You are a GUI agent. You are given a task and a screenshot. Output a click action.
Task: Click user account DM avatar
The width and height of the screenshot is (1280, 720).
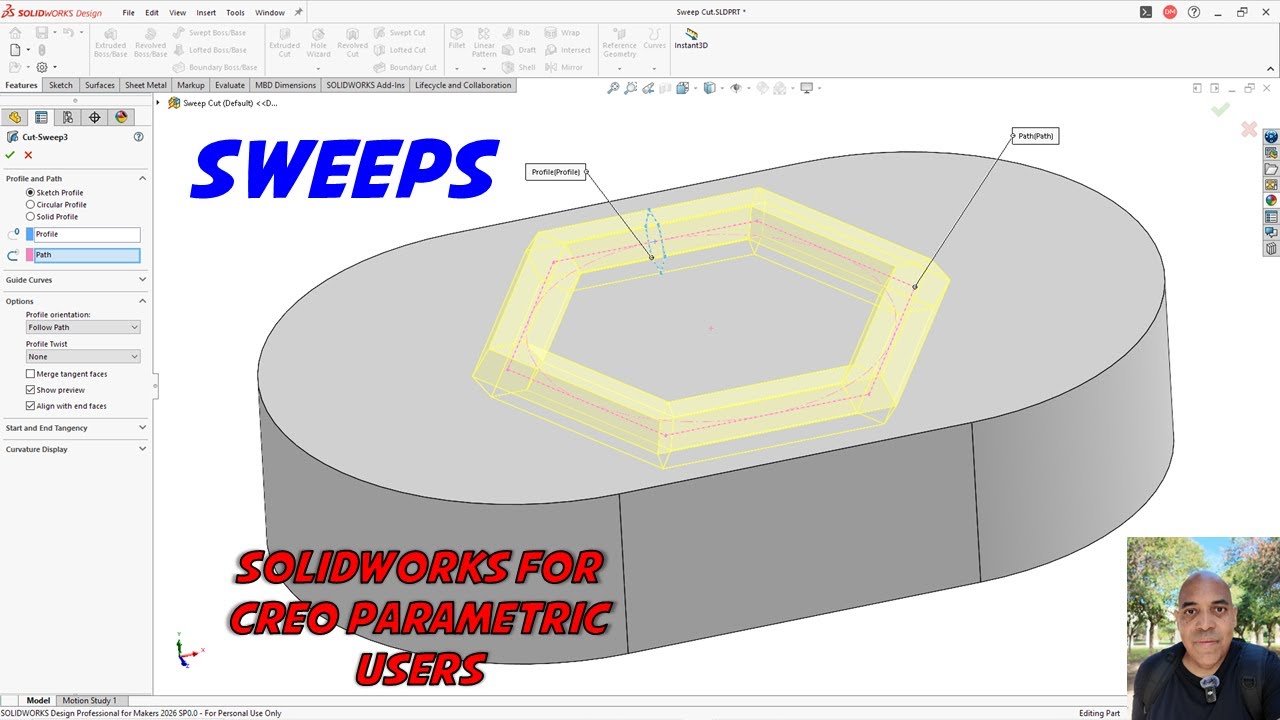pyautogui.click(x=1170, y=12)
